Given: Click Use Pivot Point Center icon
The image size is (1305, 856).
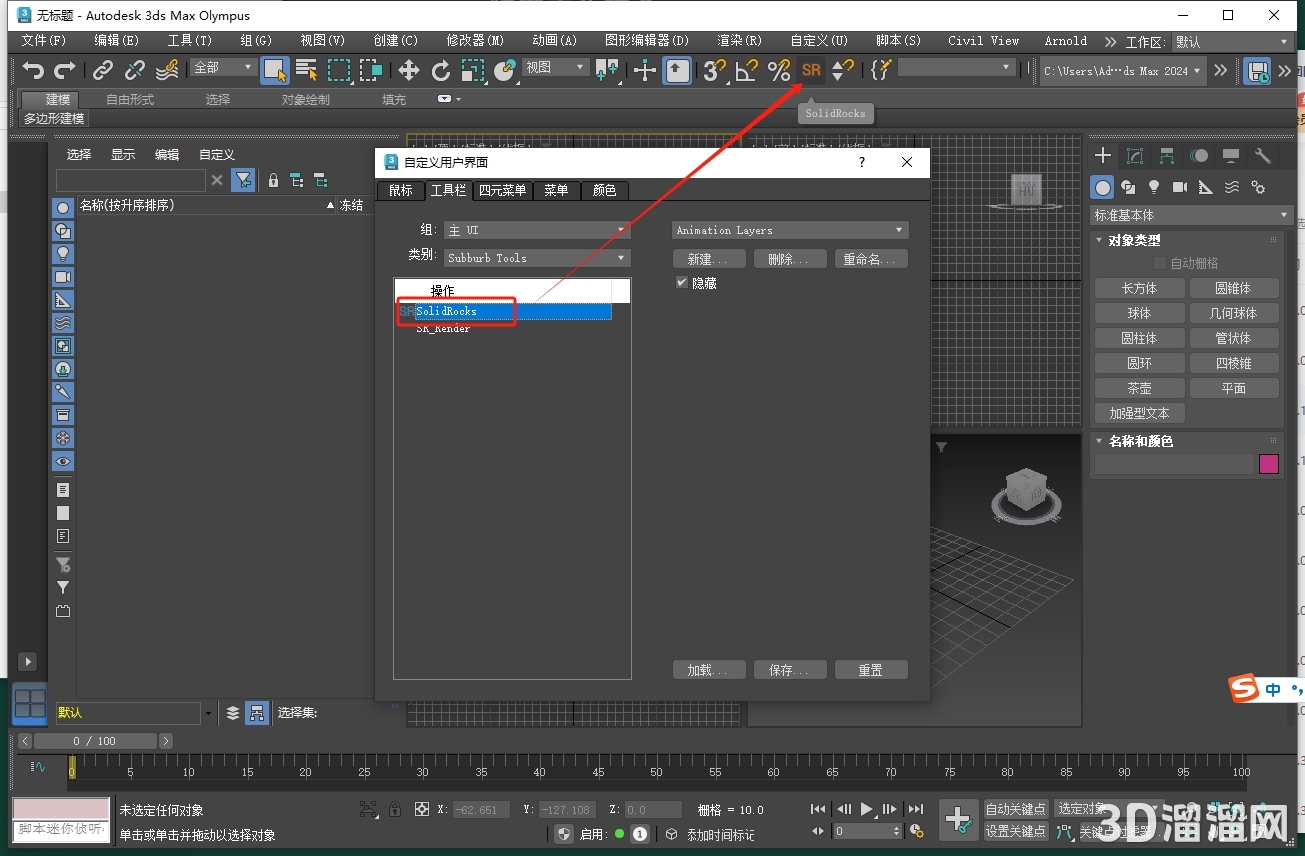Looking at the screenshot, I should click(x=607, y=70).
